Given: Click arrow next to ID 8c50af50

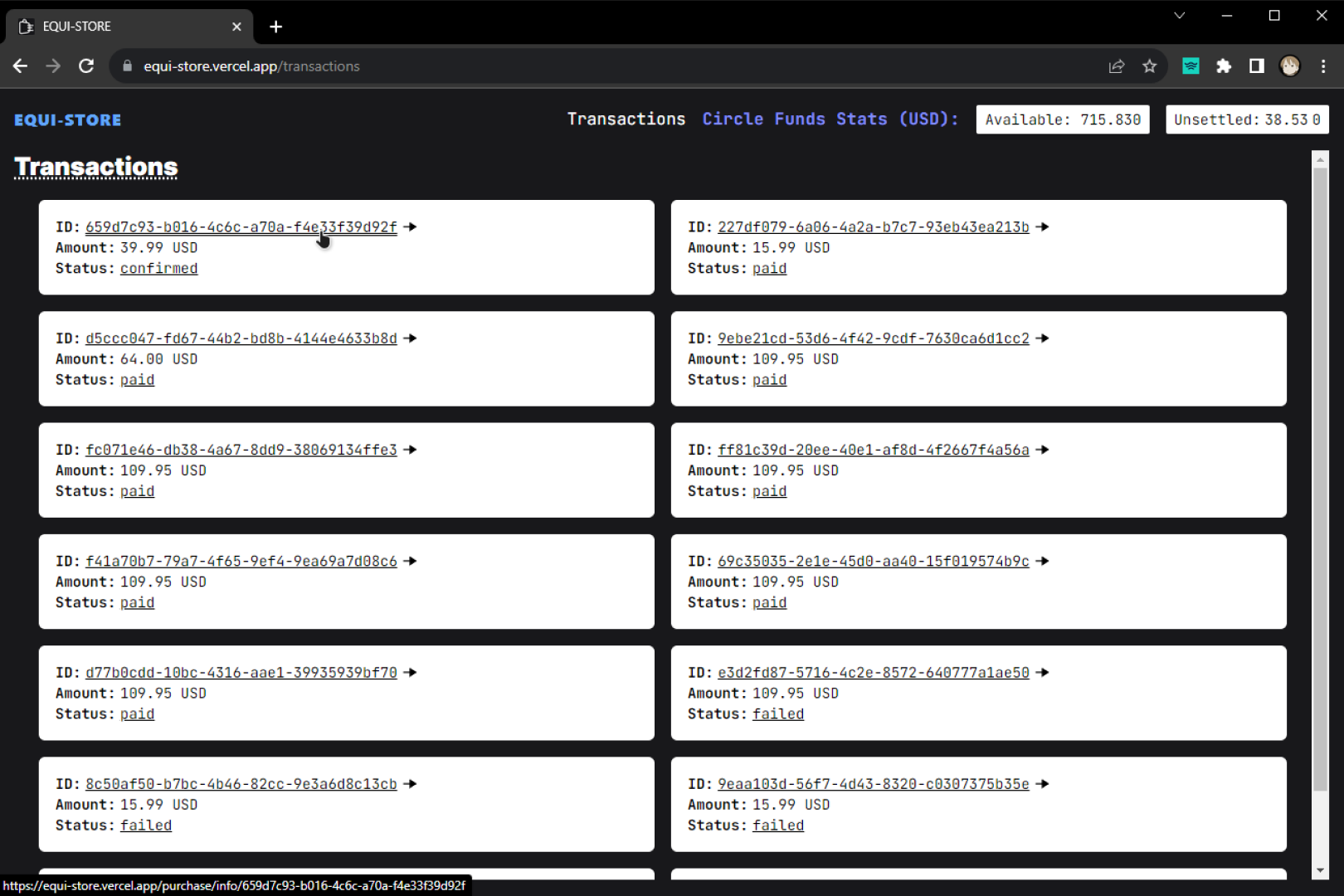Looking at the screenshot, I should click(x=410, y=783).
